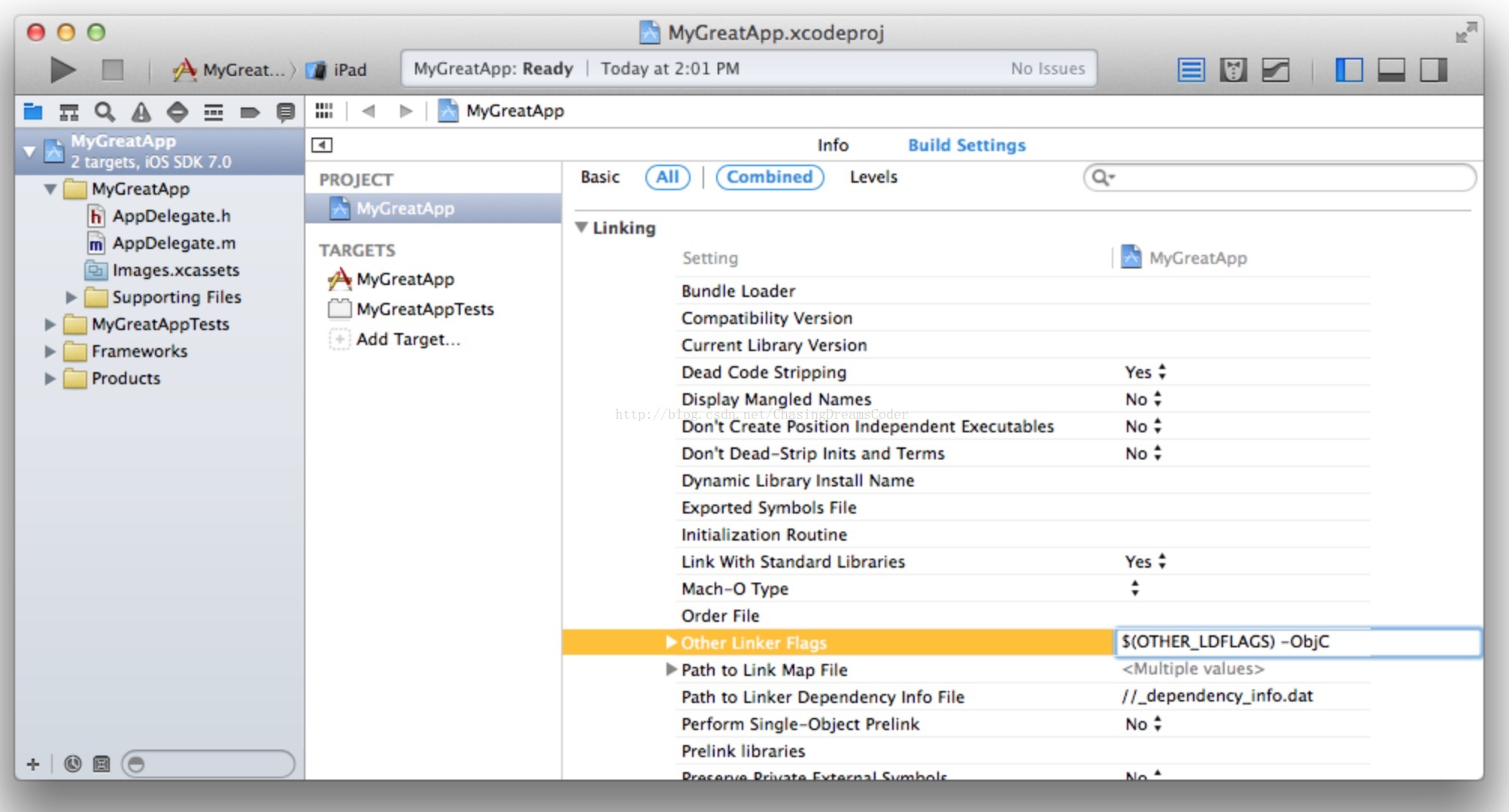Image resolution: width=1509 pixels, height=812 pixels.
Task: Click the add (+) button in navigator
Action: [x=32, y=764]
